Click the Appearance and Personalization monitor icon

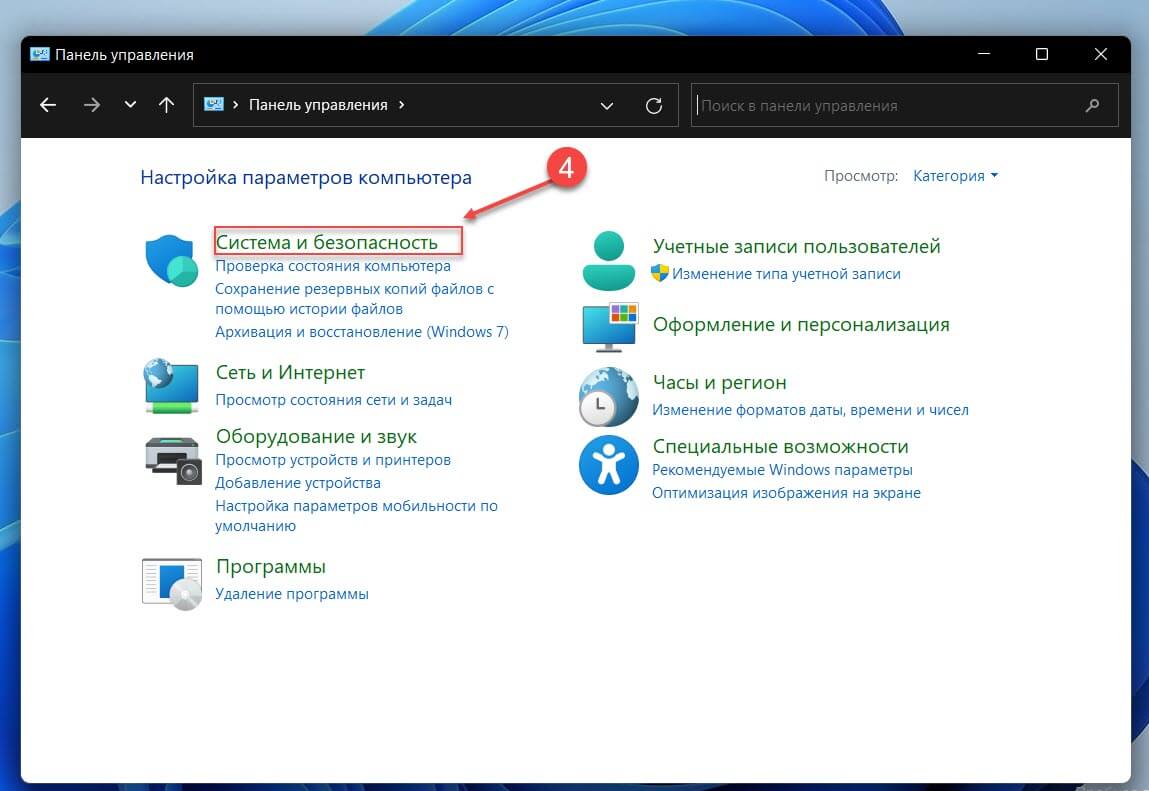tap(610, 326)
